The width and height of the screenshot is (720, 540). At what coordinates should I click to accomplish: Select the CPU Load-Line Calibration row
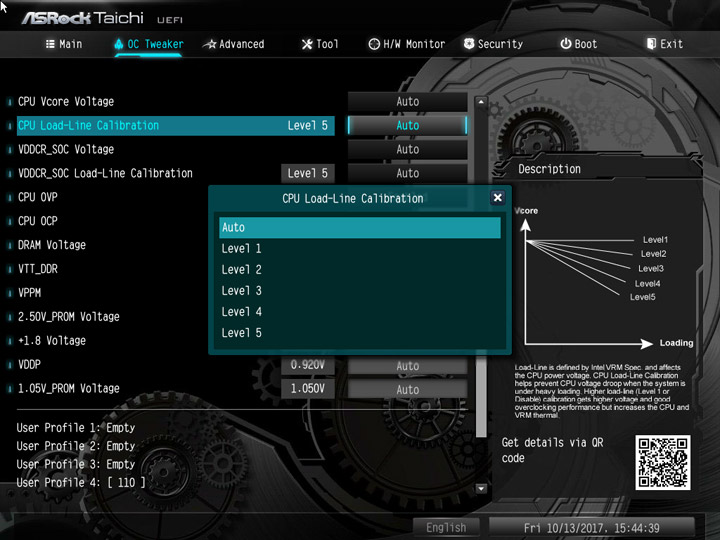(x=175, y=125)
